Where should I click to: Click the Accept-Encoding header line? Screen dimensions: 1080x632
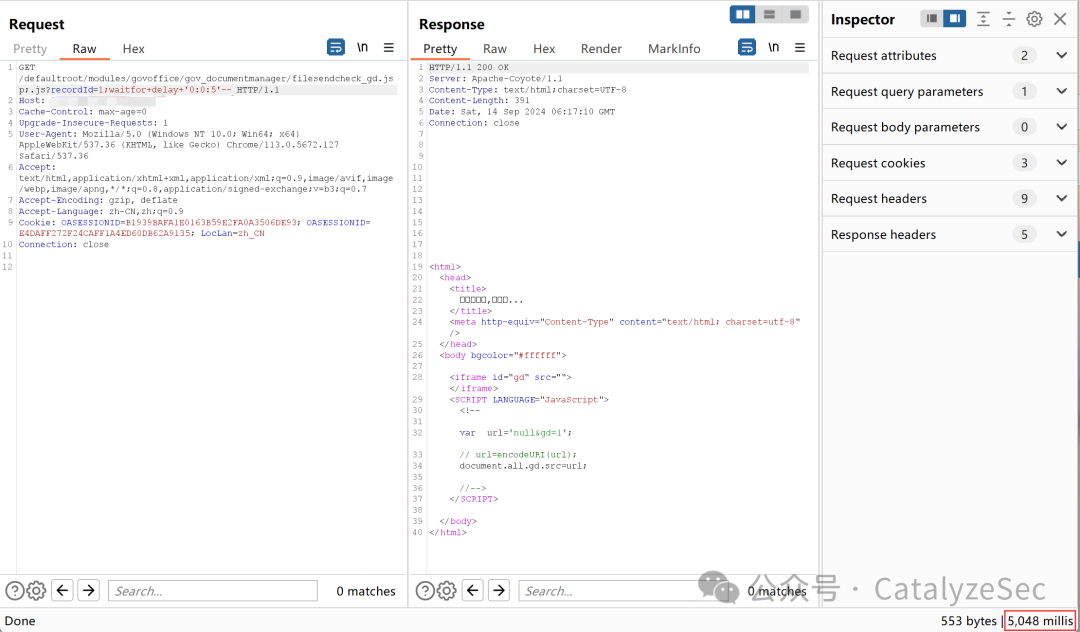coord(98,200)
